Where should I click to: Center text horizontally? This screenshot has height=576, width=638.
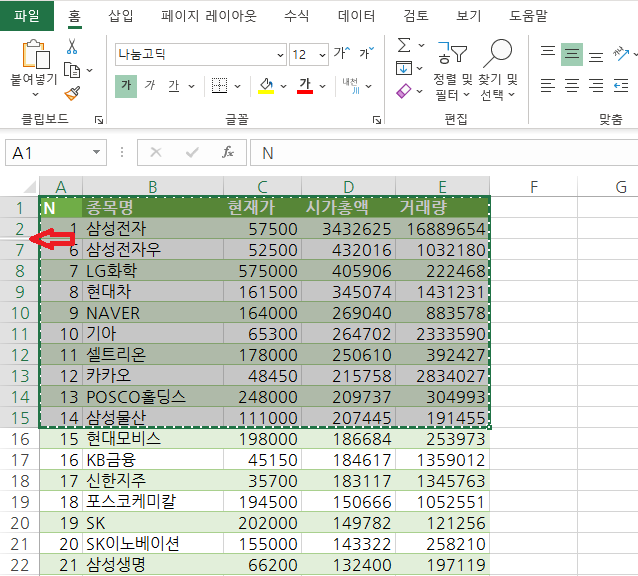[x=572, y=85]
